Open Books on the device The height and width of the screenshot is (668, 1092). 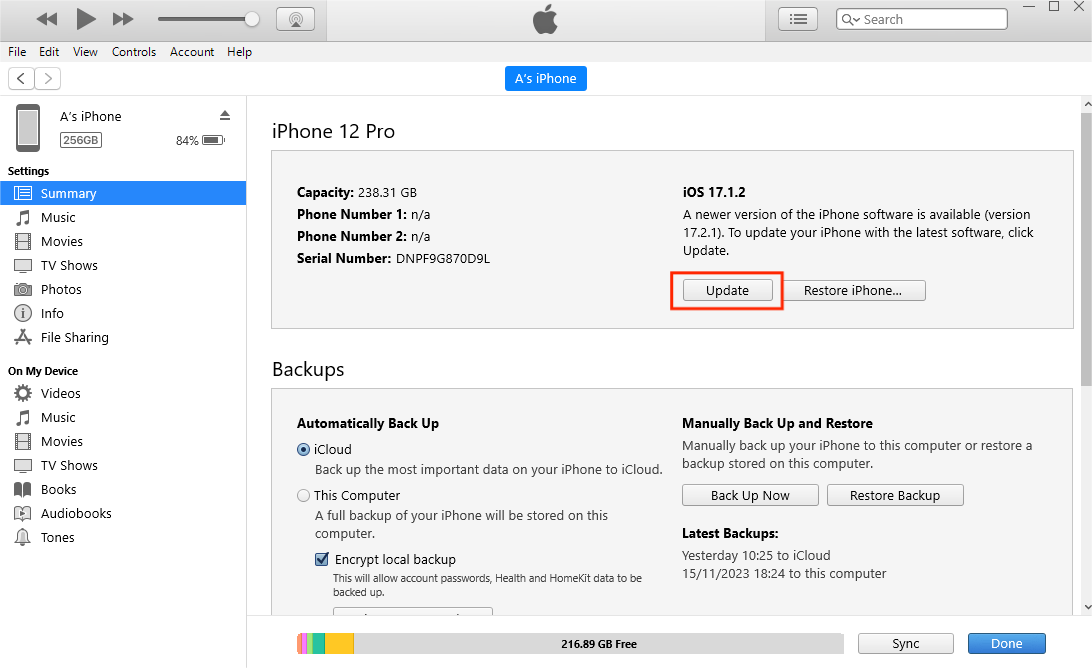(x=123, y=489)
